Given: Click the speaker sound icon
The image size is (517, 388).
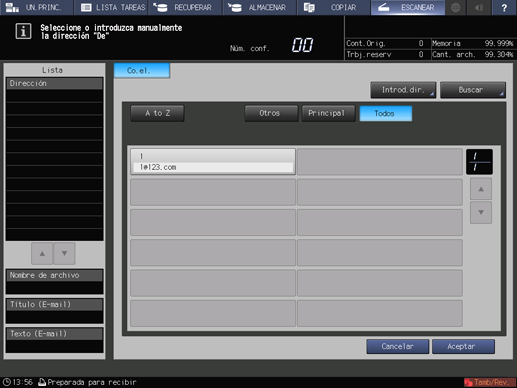Looking at the screenshot, I should 479,7.
